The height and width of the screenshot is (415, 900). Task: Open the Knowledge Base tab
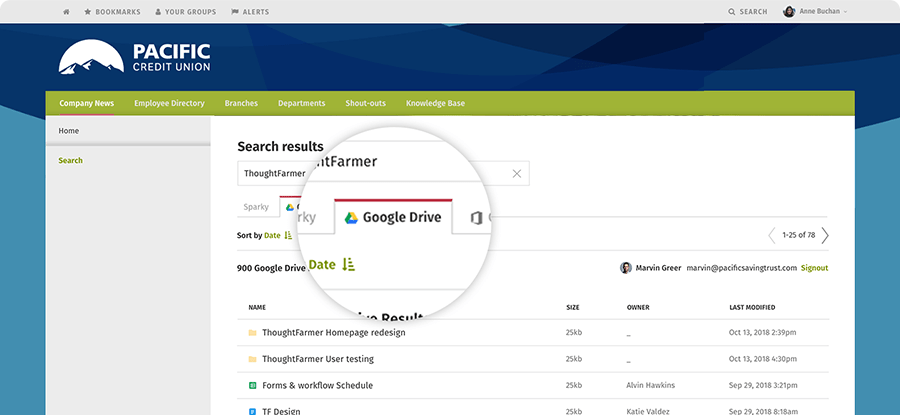point(435,103)
